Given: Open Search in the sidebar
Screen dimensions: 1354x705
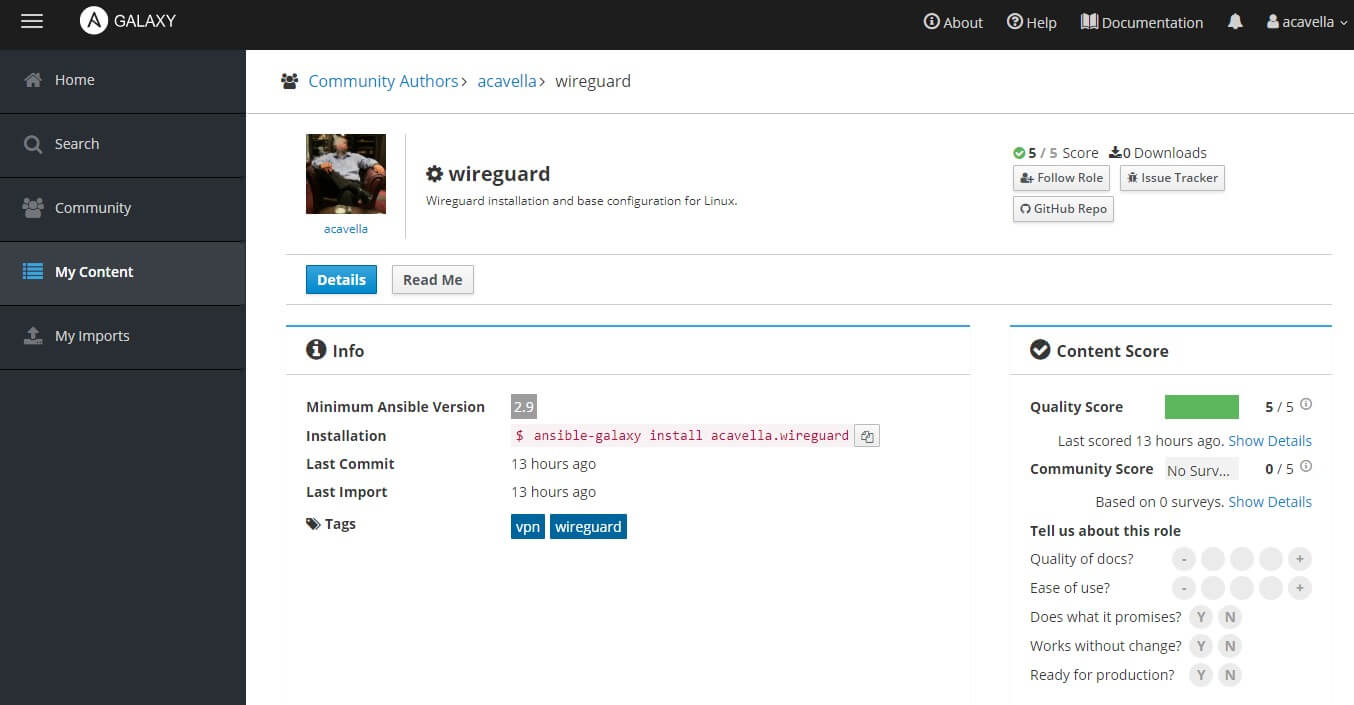Looking at the screenshot, I should 122,145.
